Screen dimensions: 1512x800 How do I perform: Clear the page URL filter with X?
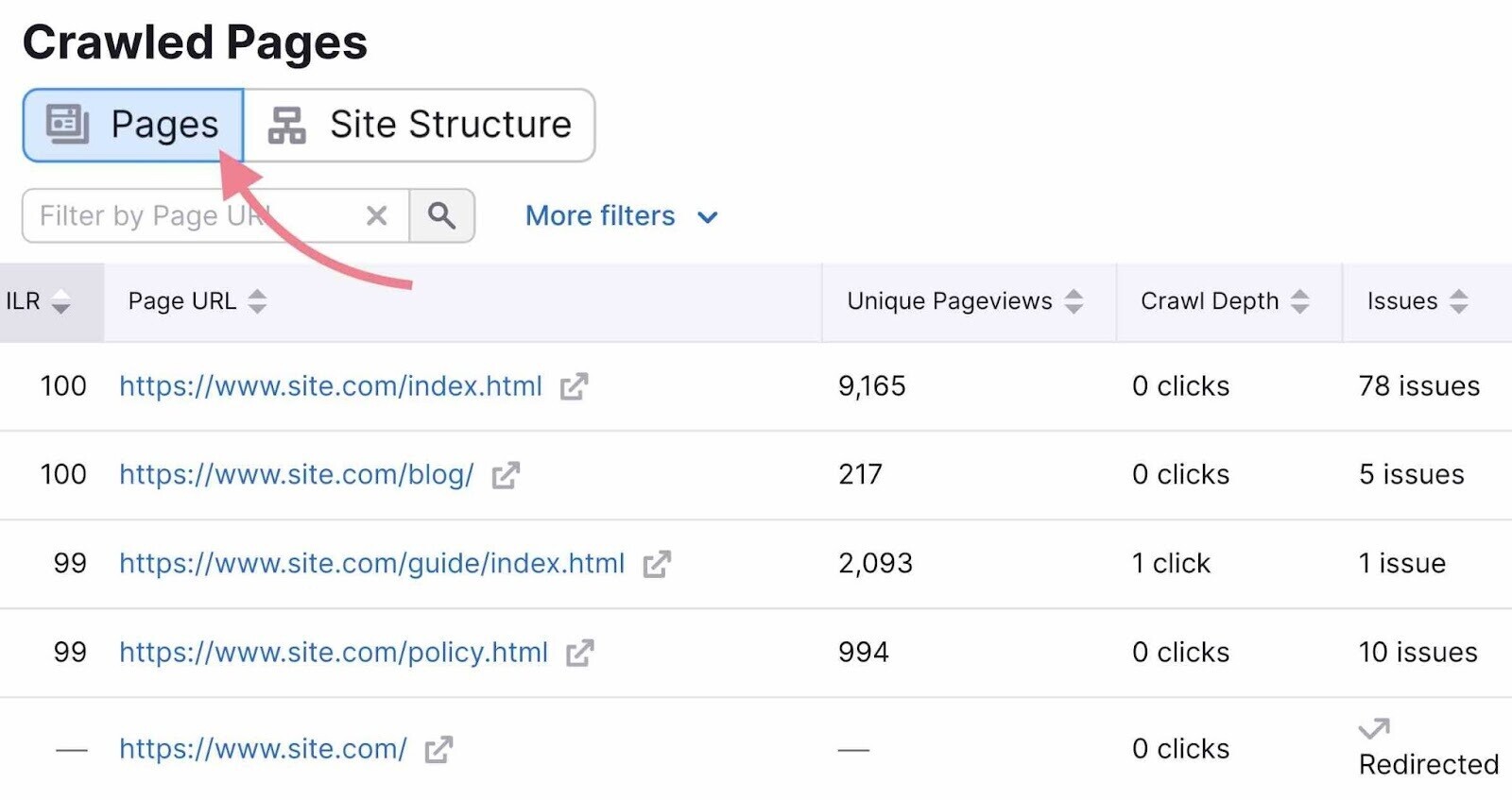tap(376, 216)
